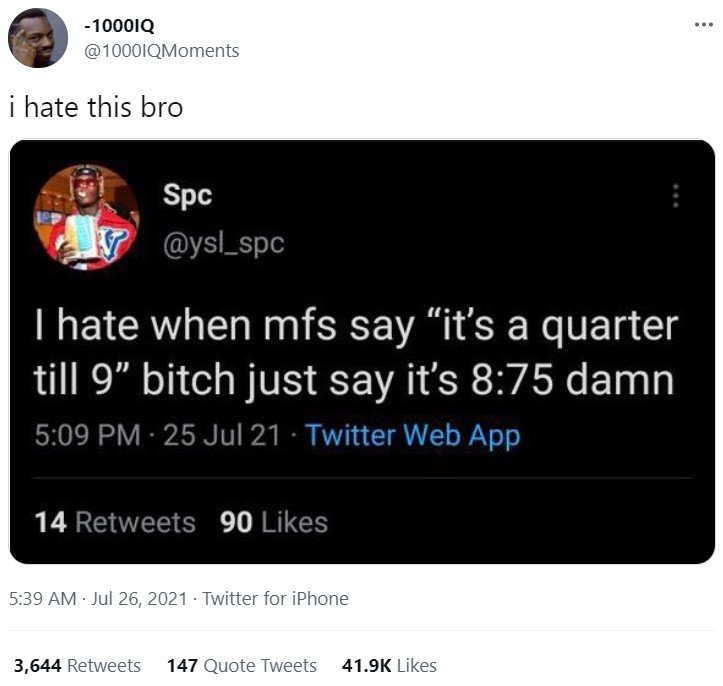View the 90 Likes in quoted tweet
Image resolution: width=723 pixels, height=686 pixels.
click(274, 522)
